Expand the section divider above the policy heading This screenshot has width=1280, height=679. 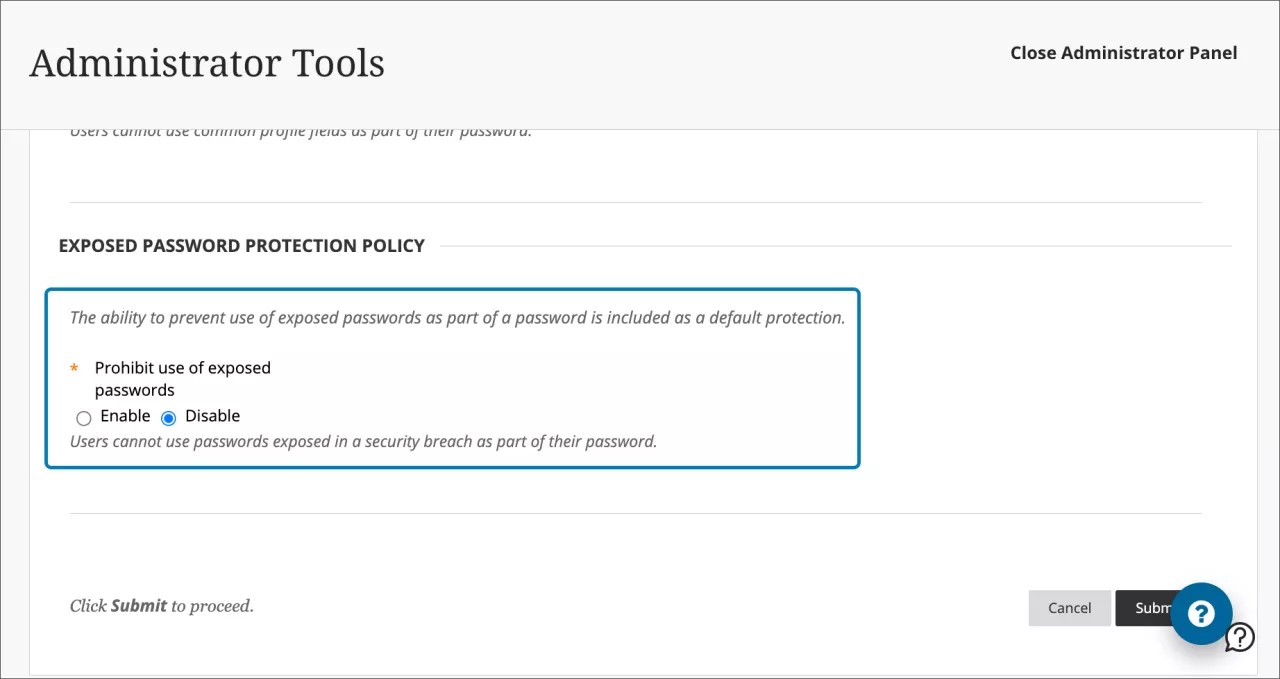[636, 199]
